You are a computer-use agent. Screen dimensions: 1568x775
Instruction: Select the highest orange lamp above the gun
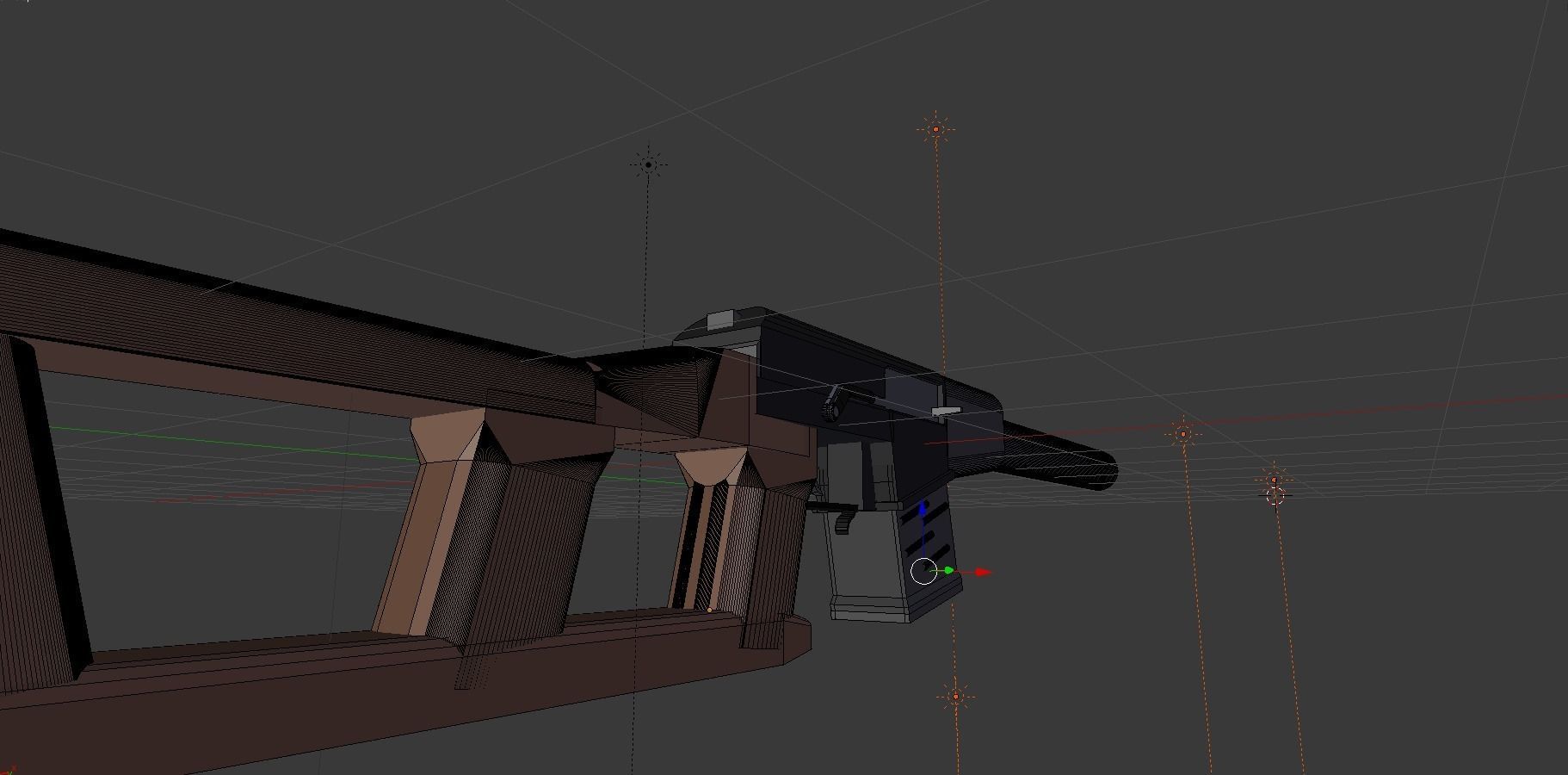click(936, 130)
